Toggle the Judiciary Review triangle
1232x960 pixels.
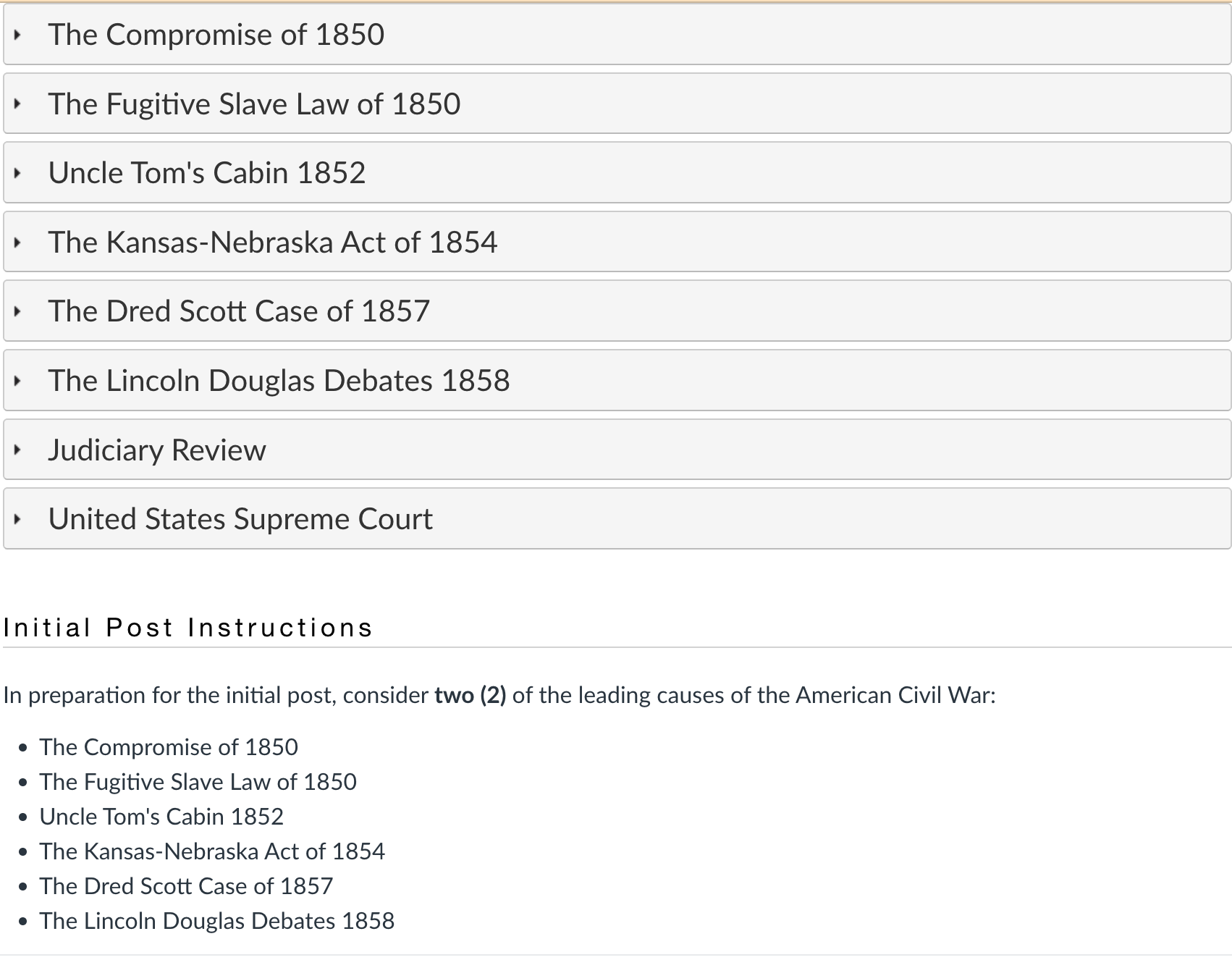coord(17,450)
